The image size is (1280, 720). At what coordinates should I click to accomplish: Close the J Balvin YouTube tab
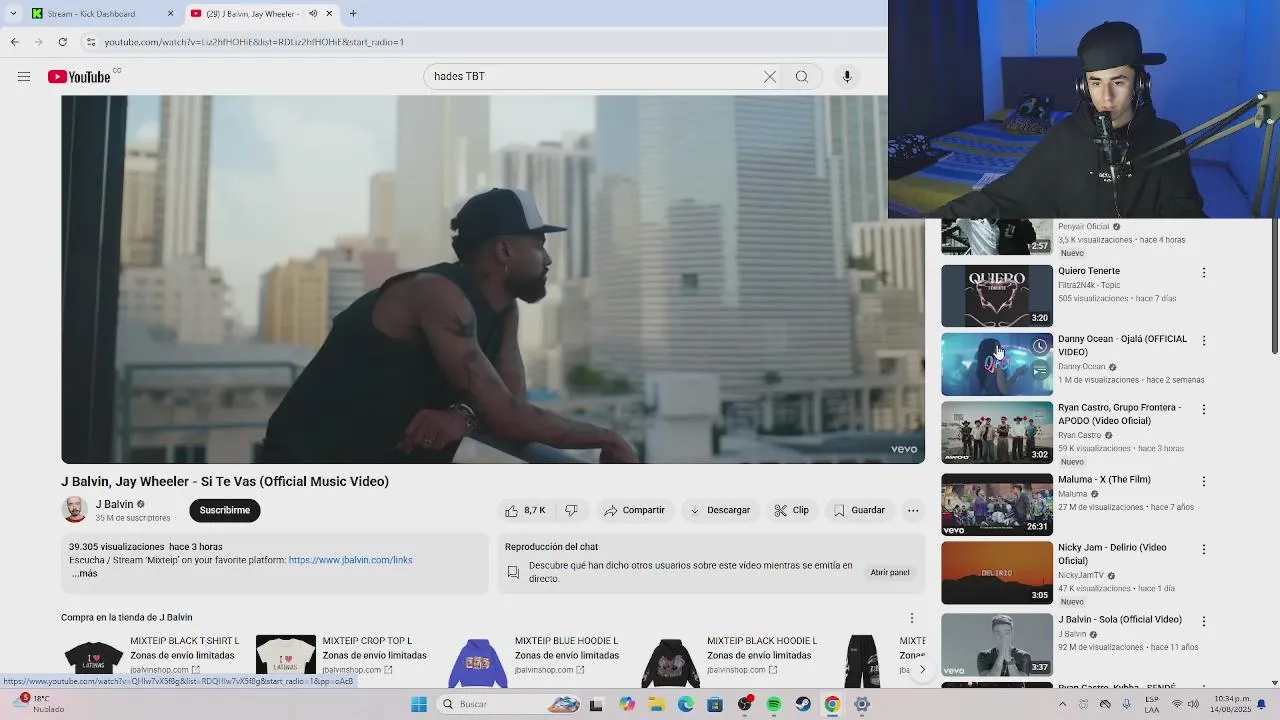coord(329,14)
